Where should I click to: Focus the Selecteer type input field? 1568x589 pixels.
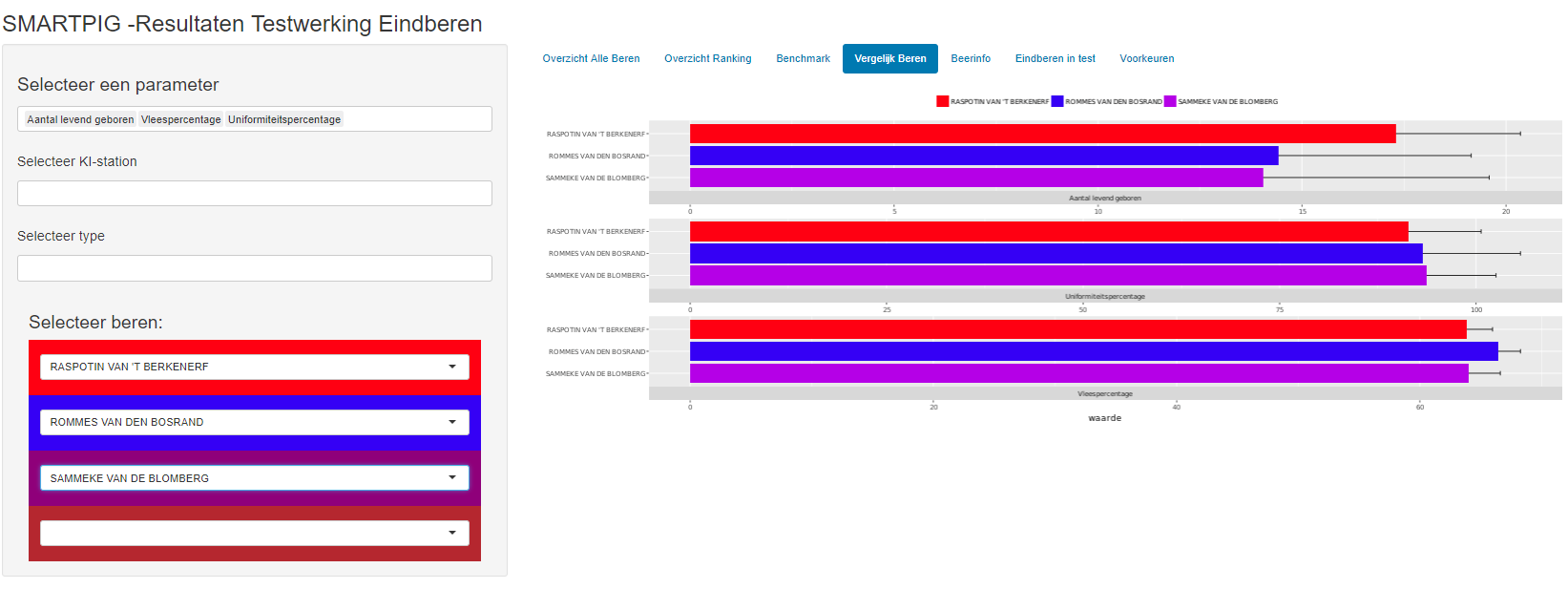255,268
